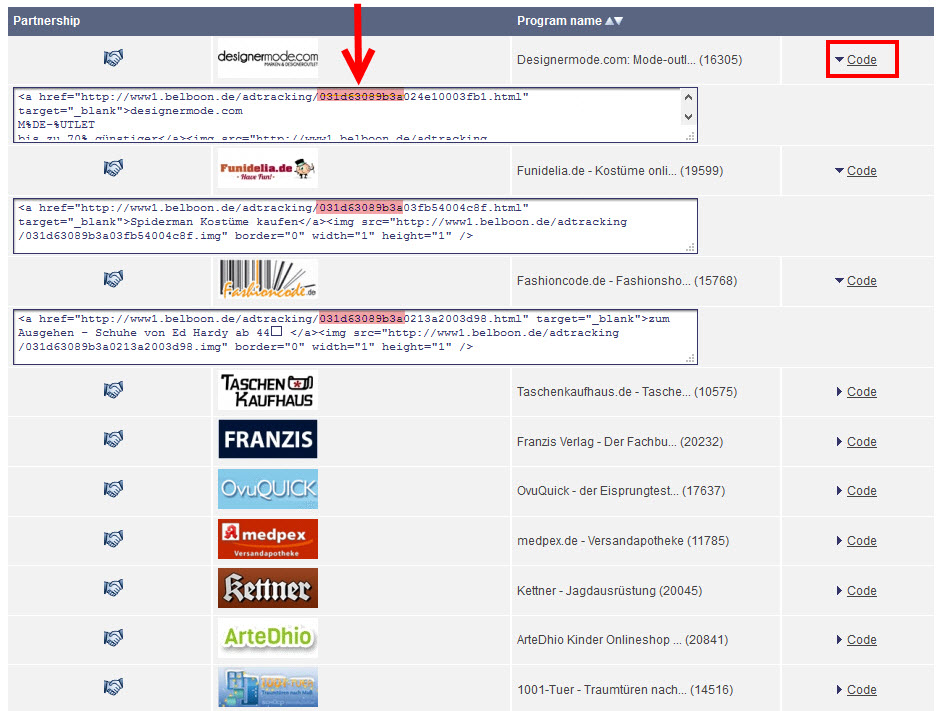Image resolution: width=942 pixels, height=711 pixels.
Task: Open the FRANZIS logo
Action: coord(268,439)
